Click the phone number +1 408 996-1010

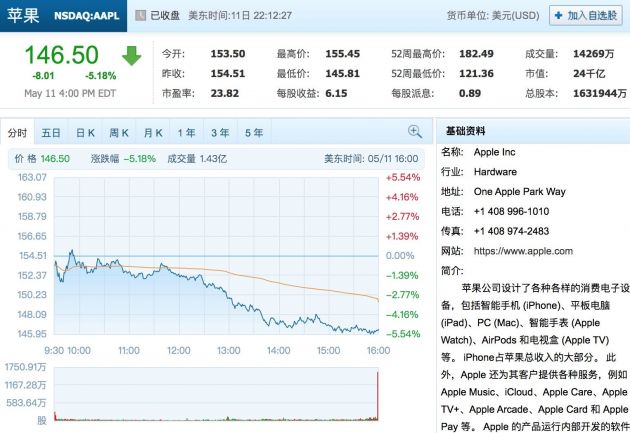click(511, 211)
